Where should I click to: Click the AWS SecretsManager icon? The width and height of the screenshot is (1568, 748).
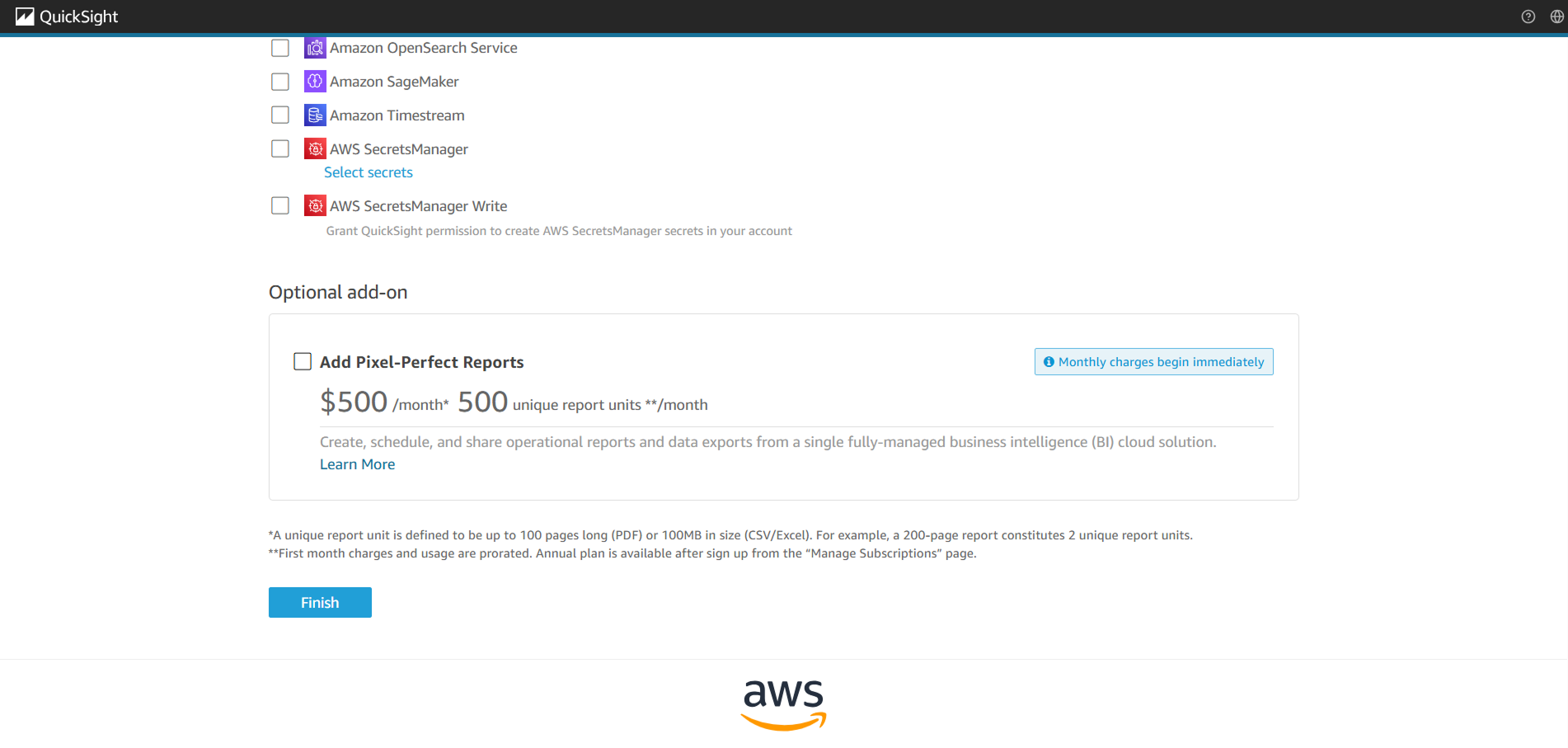(315, 149)
